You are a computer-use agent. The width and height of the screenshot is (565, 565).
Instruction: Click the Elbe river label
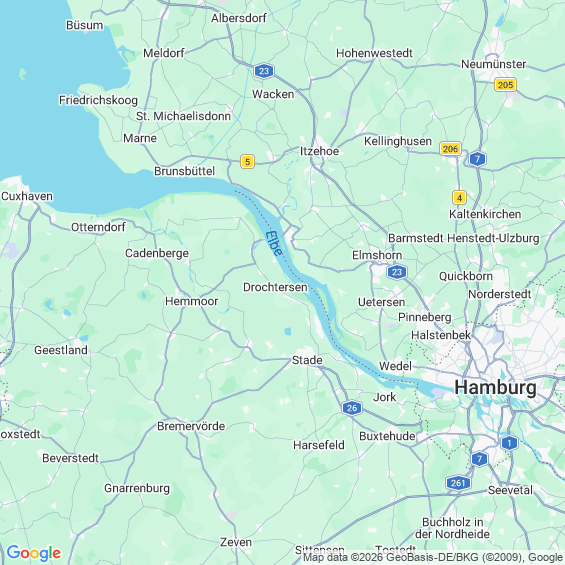(x=274, y=244)
